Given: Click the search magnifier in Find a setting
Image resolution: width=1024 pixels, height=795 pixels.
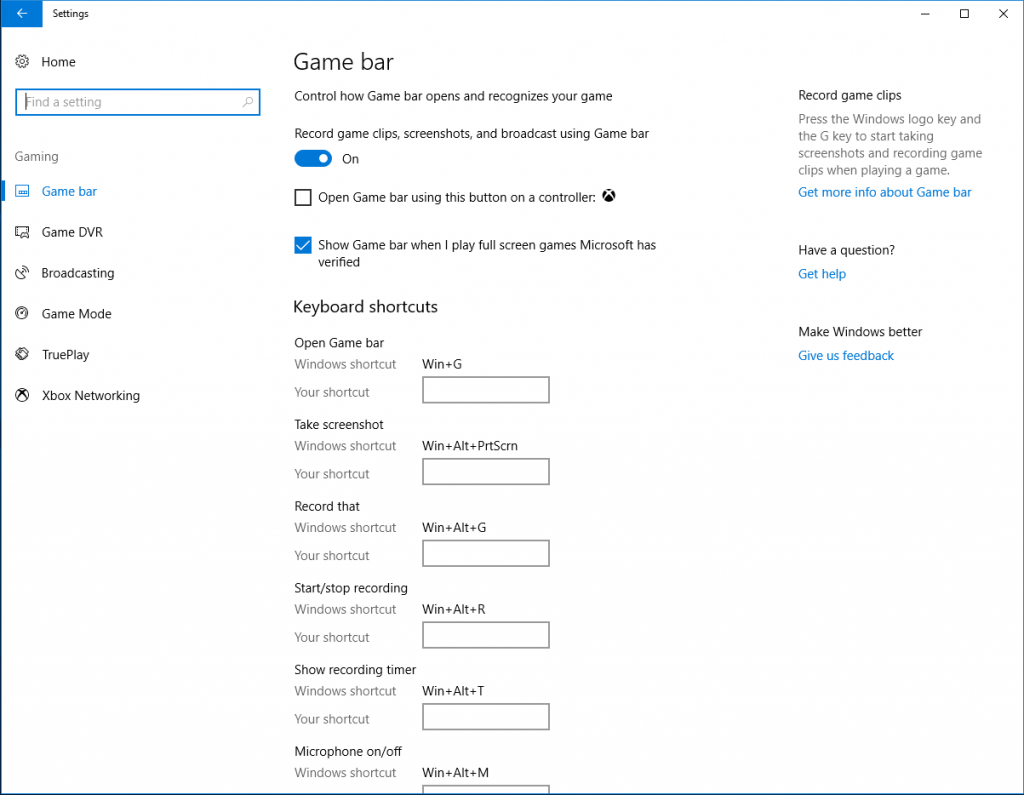Looking at the screenshot, I should 247,102.
